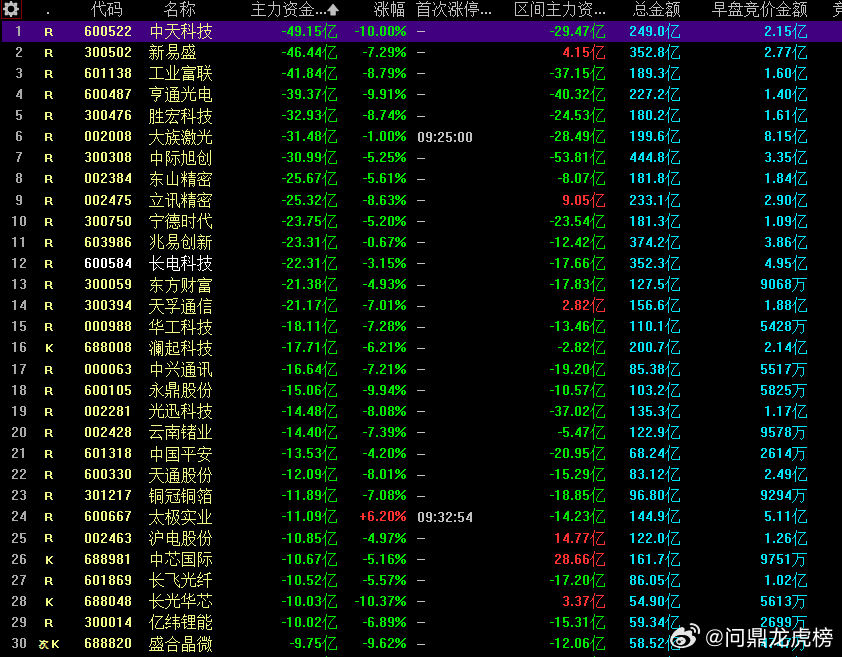Screen dimensions: 842x657
Task: Select 天通股份 stock name
Action: [x=180, y=475]
